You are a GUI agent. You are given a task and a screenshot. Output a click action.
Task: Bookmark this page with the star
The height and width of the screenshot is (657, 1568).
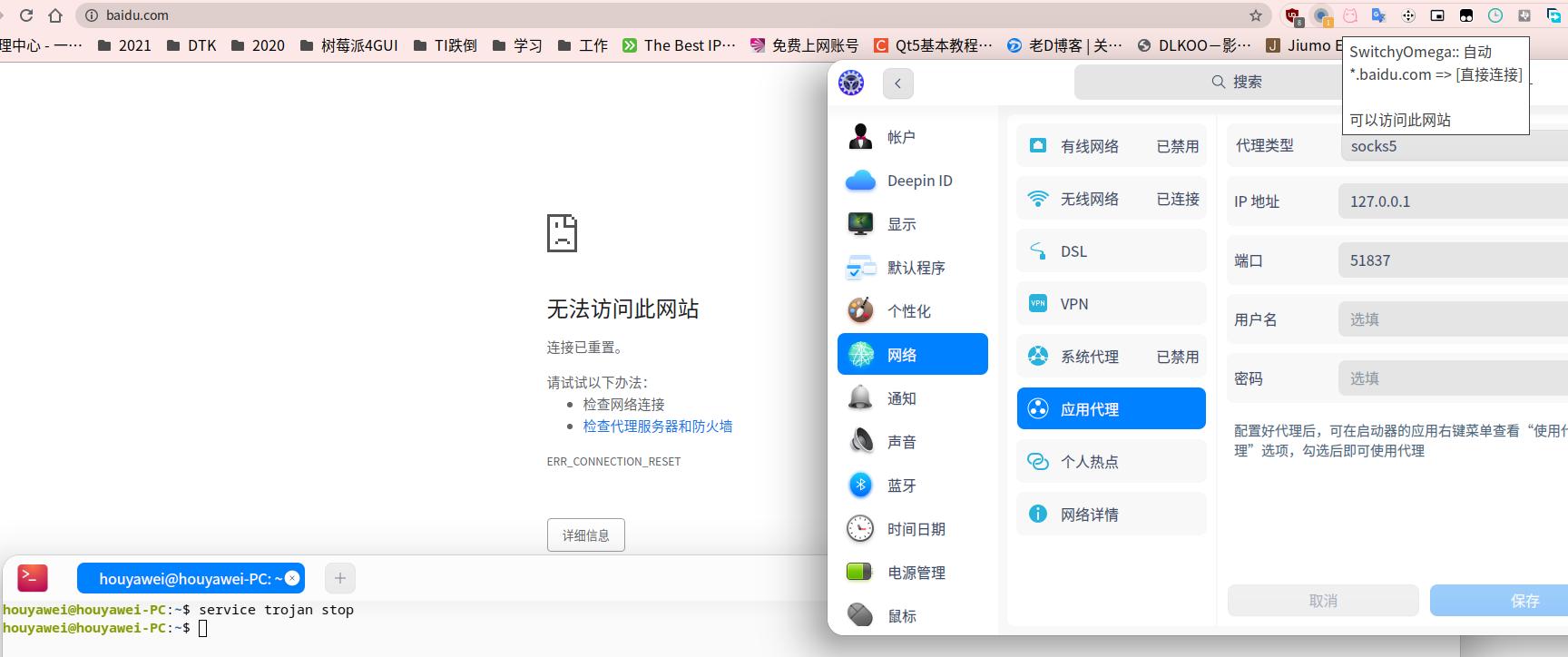click(1256, 15)
